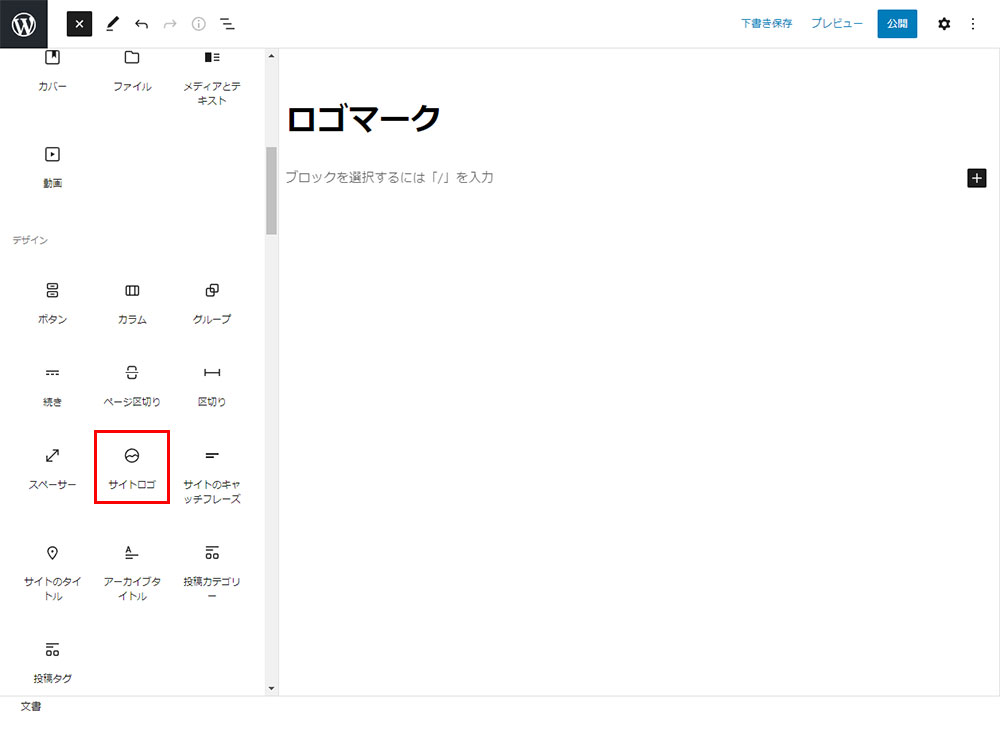
Task: Undo the last action
Action: [141, 24]
